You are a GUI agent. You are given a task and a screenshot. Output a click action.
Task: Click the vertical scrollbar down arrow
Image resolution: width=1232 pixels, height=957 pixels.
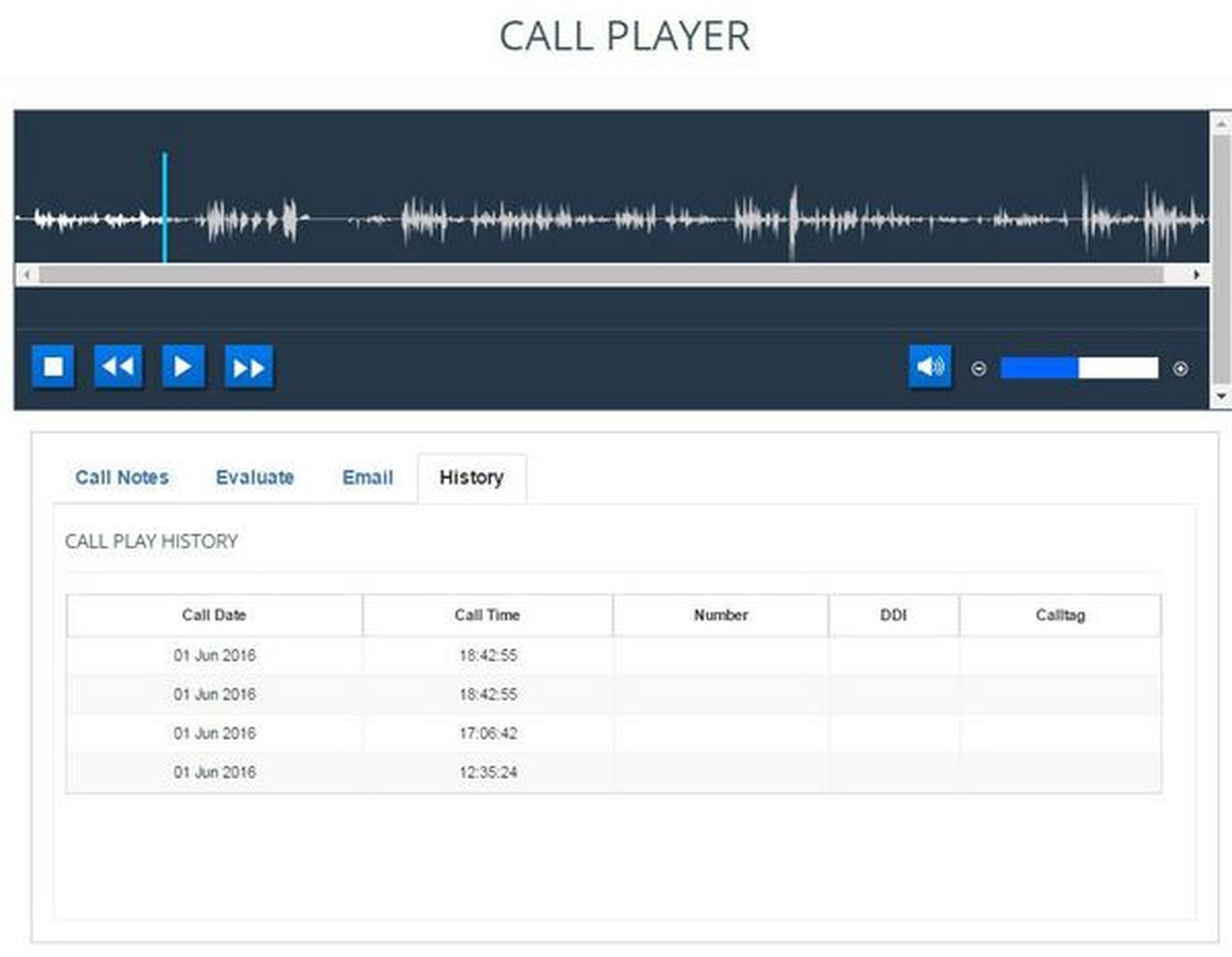click(1221, 396)
